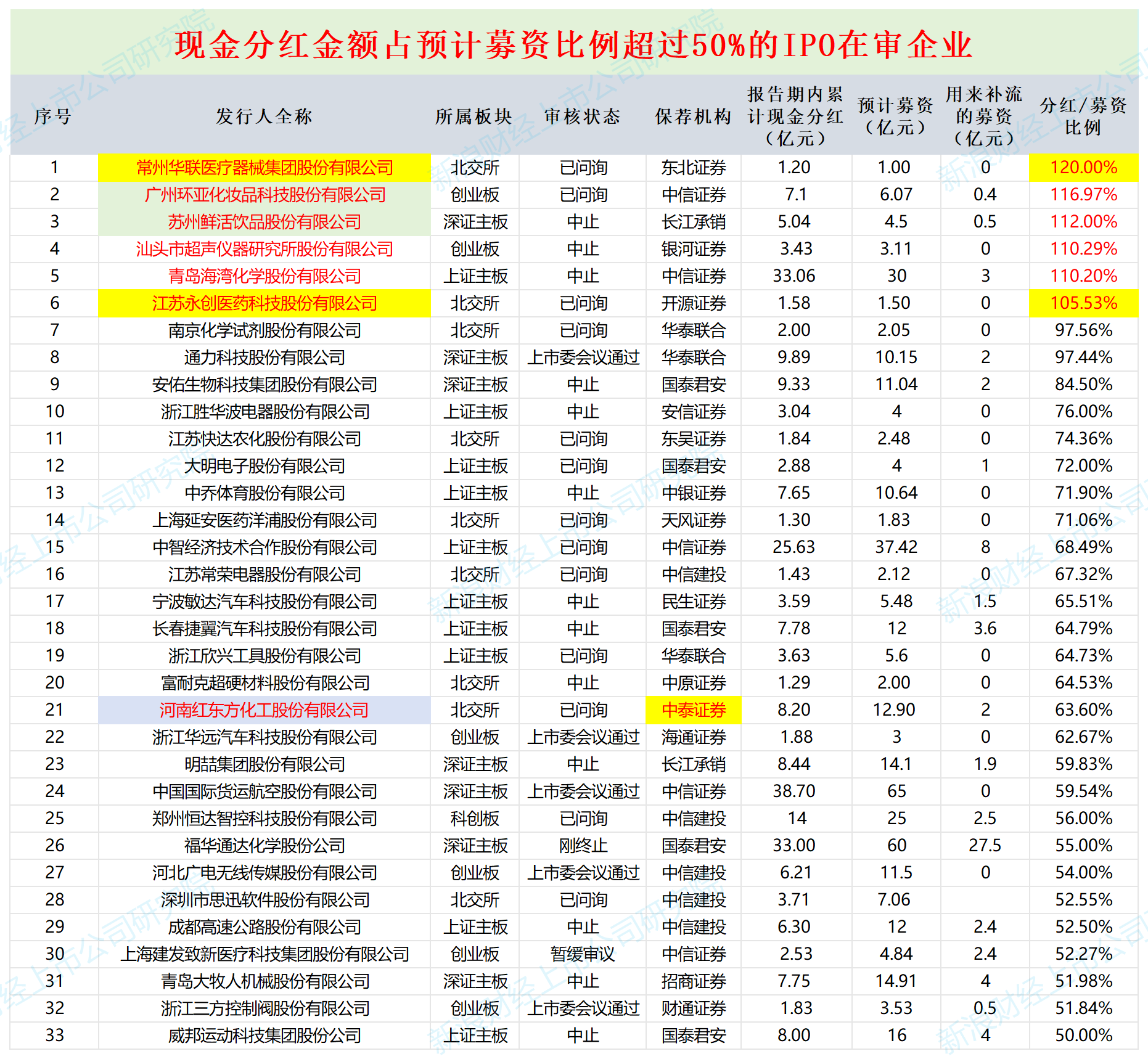The width and height of the screenshot is (1148, 1059).
Task: Select 江苏常荣电器股份有限公司
Action: tap(264, 574)
